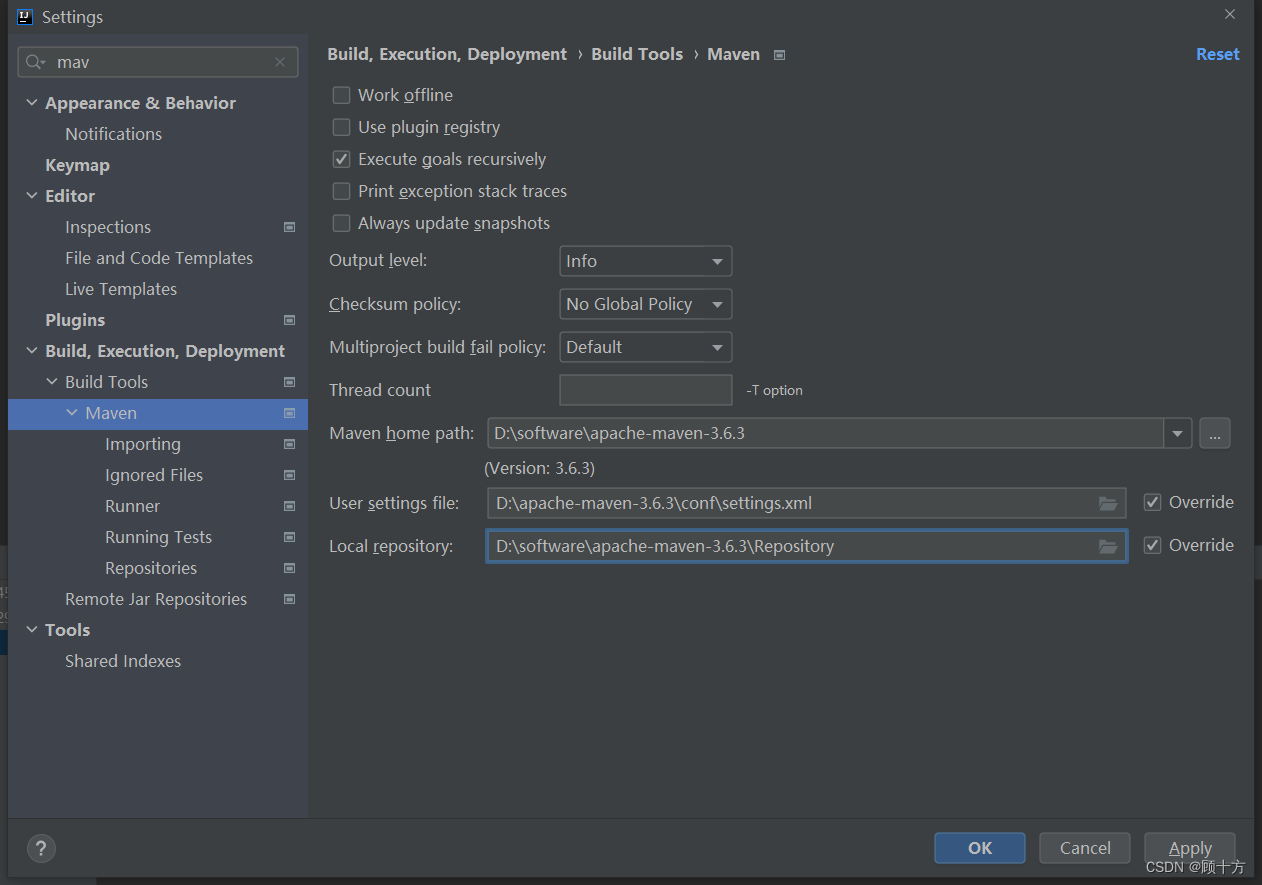Click project-level icon on Maven row
Viewport: 1262px width, 885px height.
click(x=289, y=413)
